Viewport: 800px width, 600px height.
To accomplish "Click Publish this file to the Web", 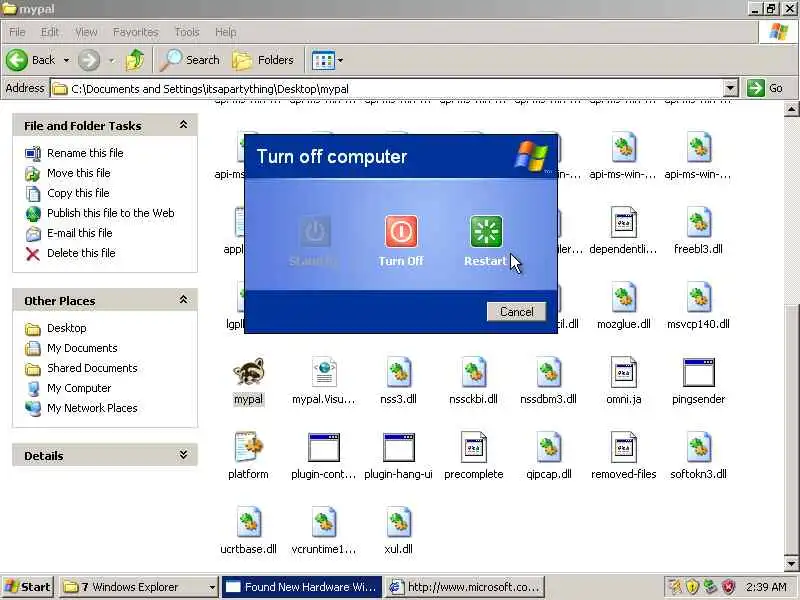I will 111,213.
